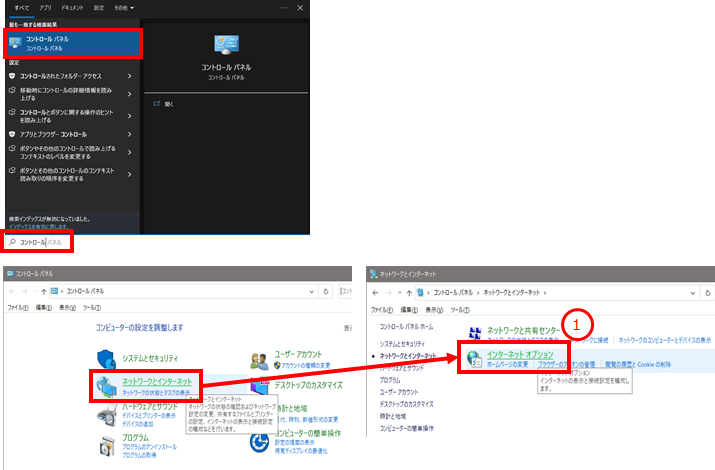Viewport: 715px width, 470px height.
Task: Click shield icon of アプリとブラウザー コントロール
Action: pyautogui.click(x=12, y=134)
